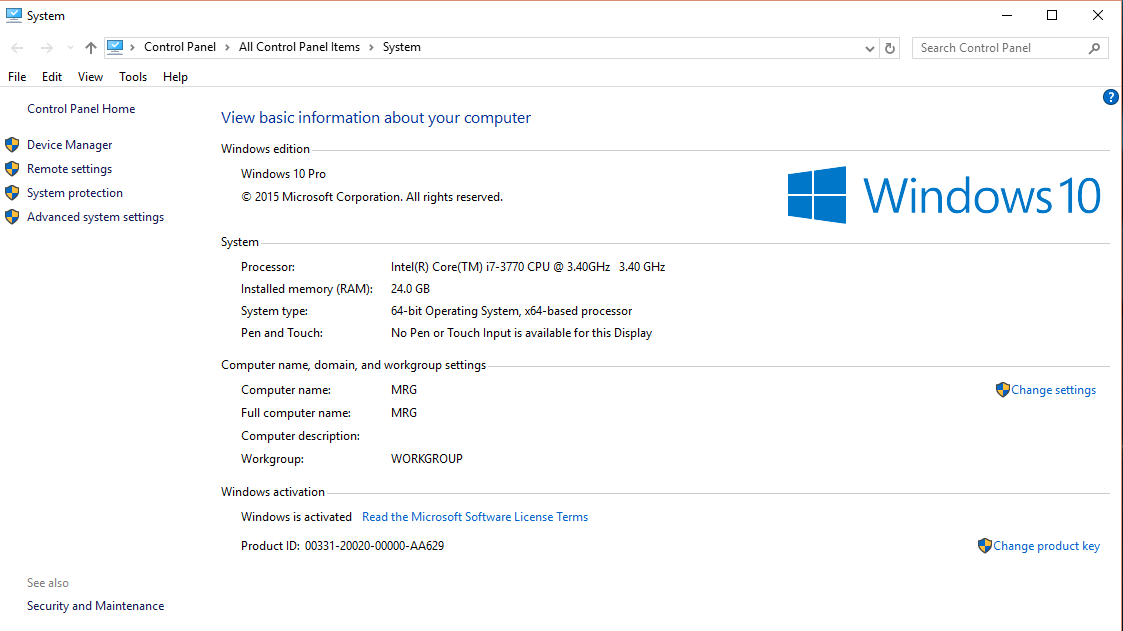Click the Forward navigation arrow

click(x=47, y=48)
